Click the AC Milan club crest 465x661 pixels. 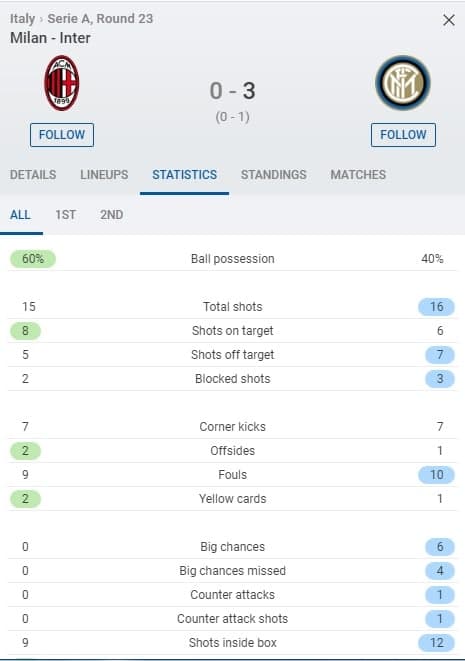[62, 83]
